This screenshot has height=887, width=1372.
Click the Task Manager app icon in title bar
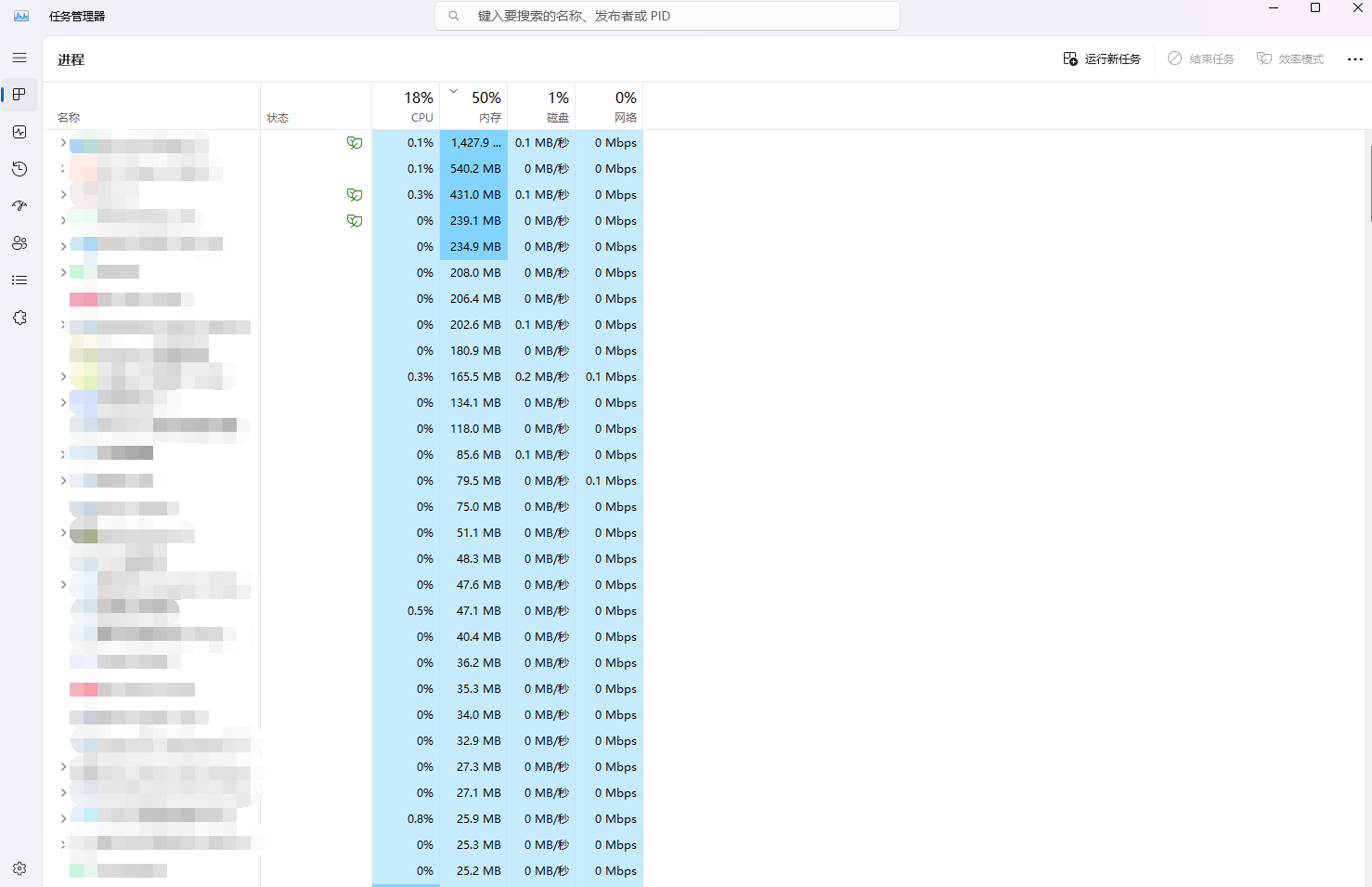21,16
